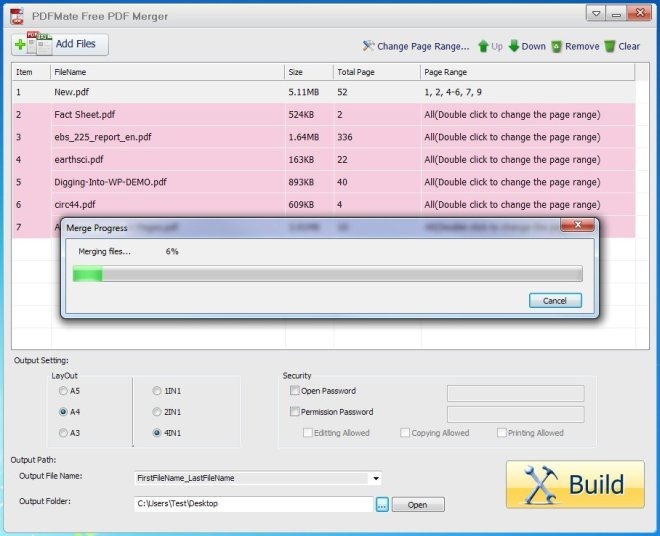Sort by the FileName column header
This screenshot has height=536, width=660.
point(168,72)
